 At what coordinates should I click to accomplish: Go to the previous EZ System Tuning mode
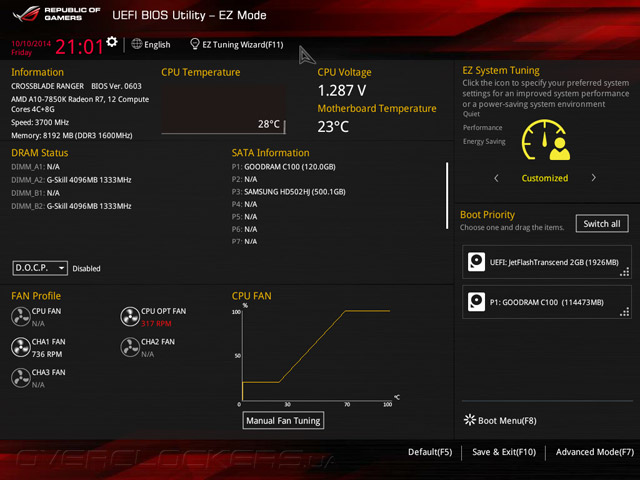coord(496,178)
